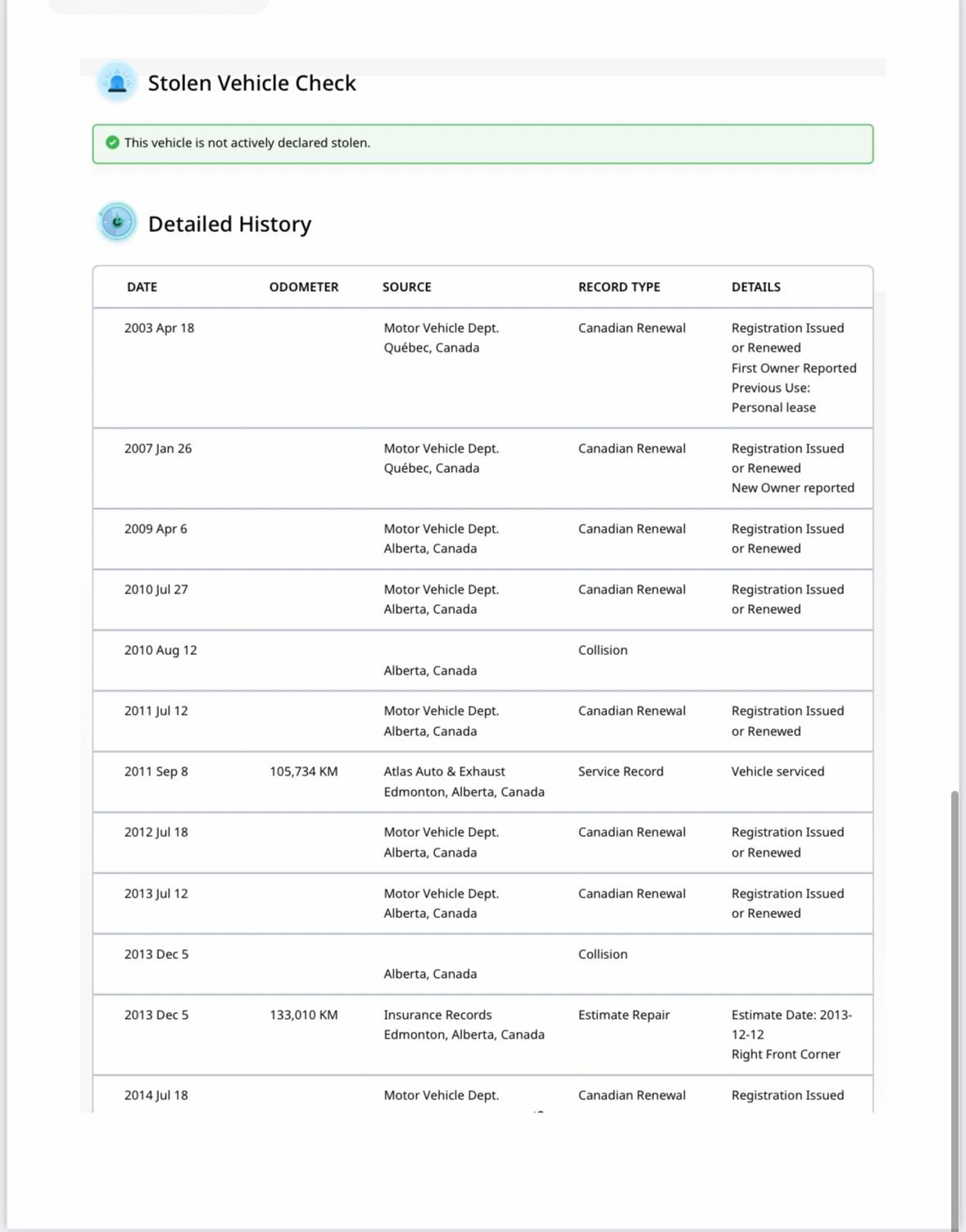966x1232 pixels.
Task: Click the clock icon beside Detailed History
Action: click(x=117, y=222)
